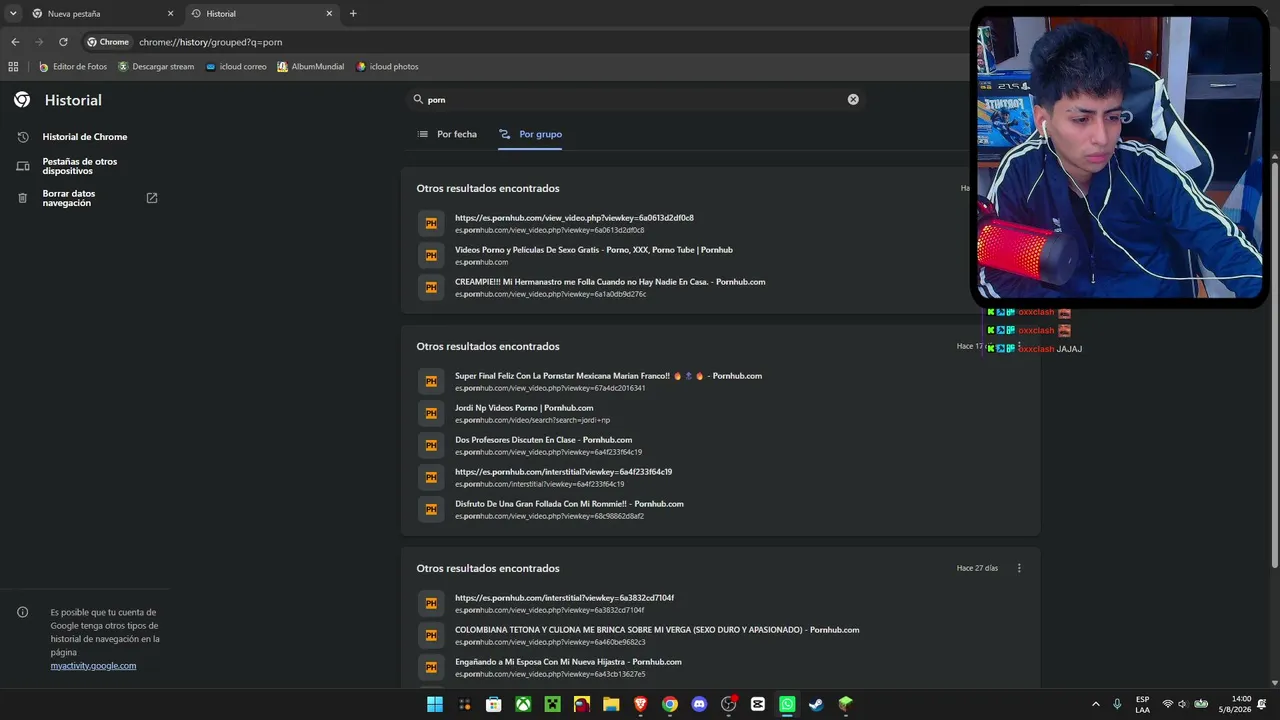Reload the history page
Viewport: 1280px width, 720px height.
point(63,42)
